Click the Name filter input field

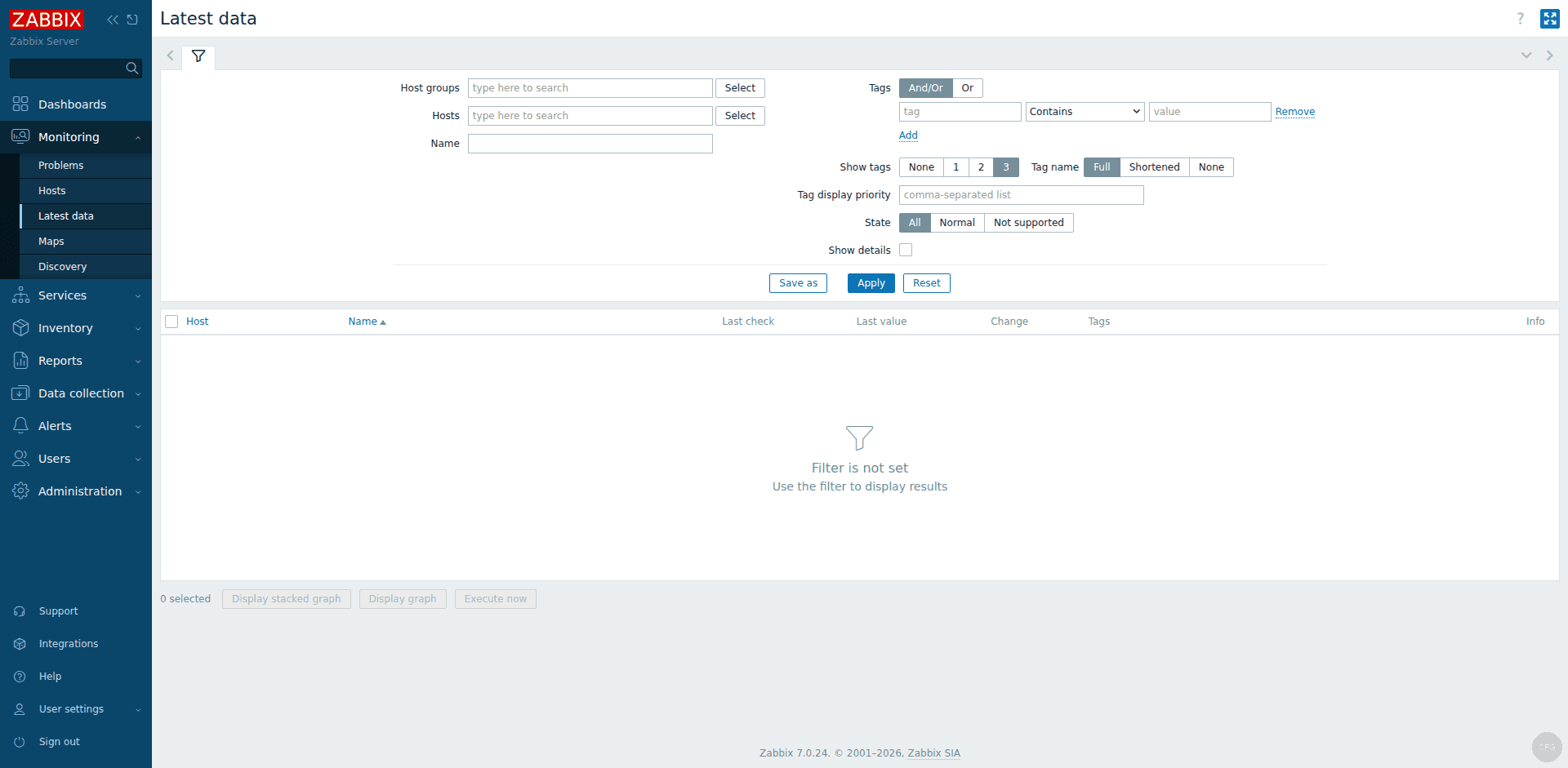click(590, 143)
